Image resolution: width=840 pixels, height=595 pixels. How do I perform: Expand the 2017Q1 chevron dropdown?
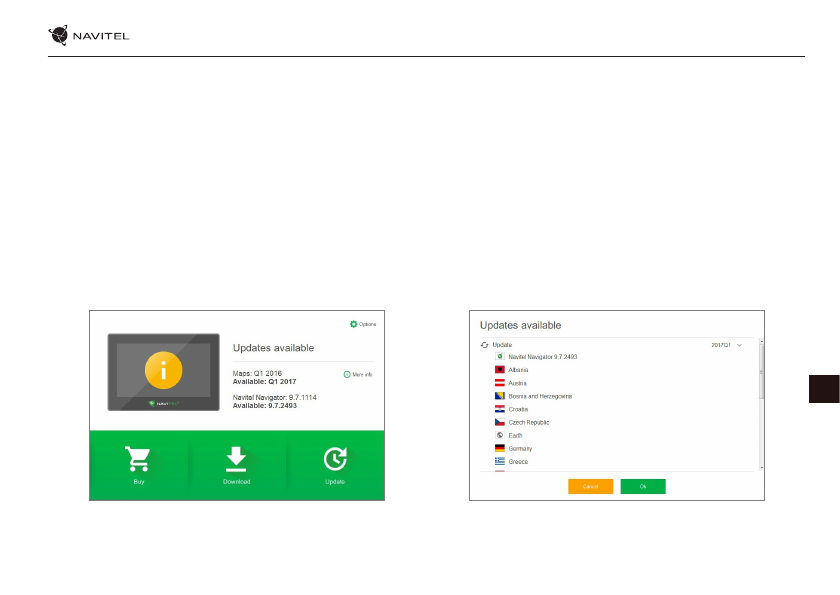point(739,344)
